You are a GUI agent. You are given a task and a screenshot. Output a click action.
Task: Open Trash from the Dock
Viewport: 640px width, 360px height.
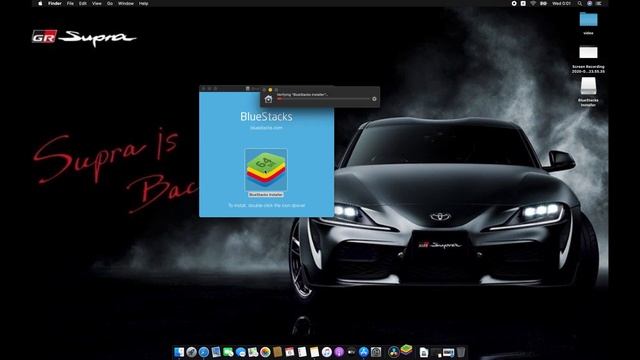(x=461, y=352)
